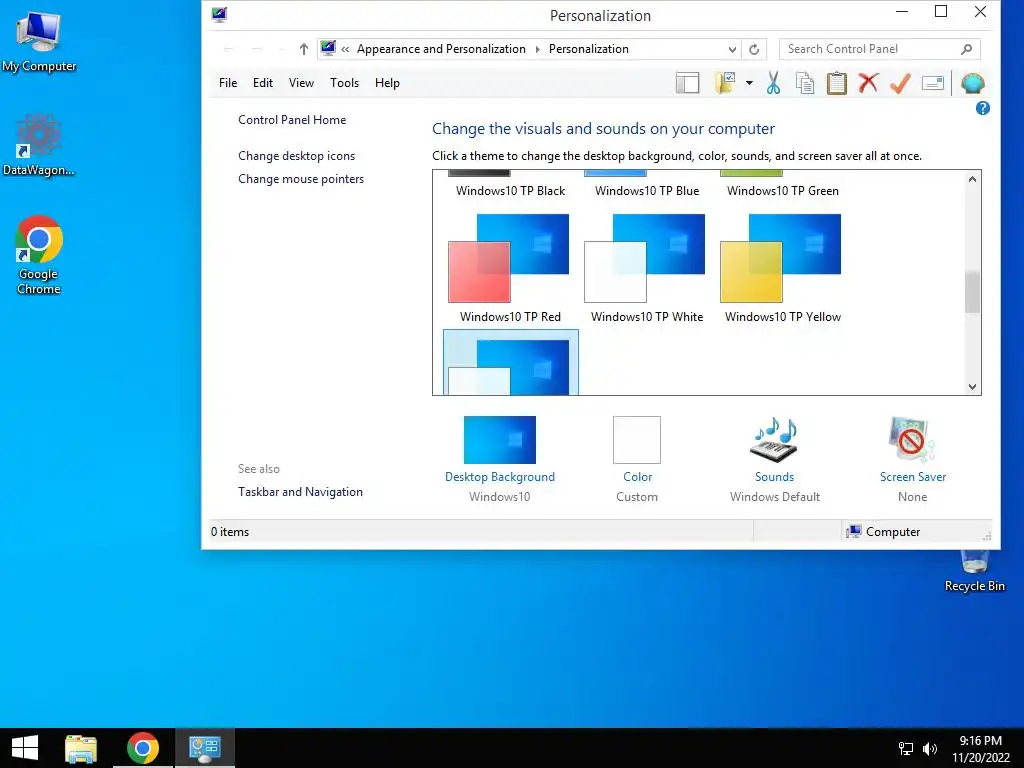
Task: Open the taskbar clock and date
Action: pos(980,748)
